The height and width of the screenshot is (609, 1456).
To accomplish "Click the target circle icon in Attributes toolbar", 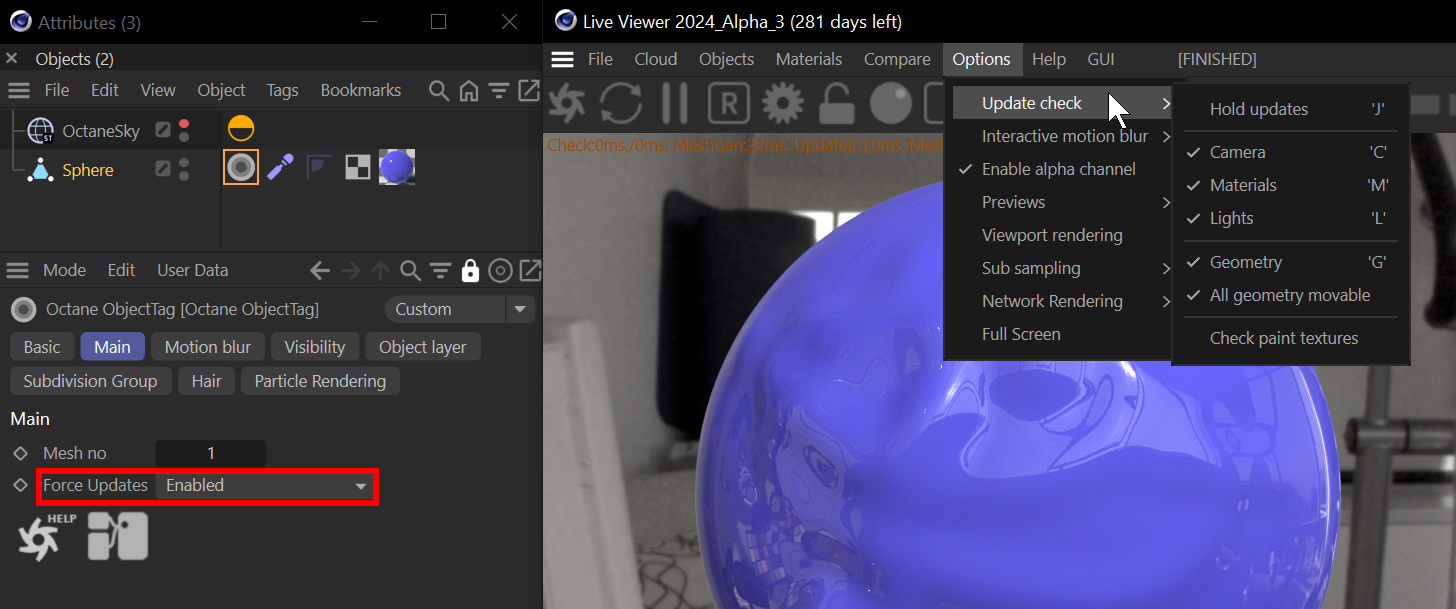I will click(x=501, y=270).
